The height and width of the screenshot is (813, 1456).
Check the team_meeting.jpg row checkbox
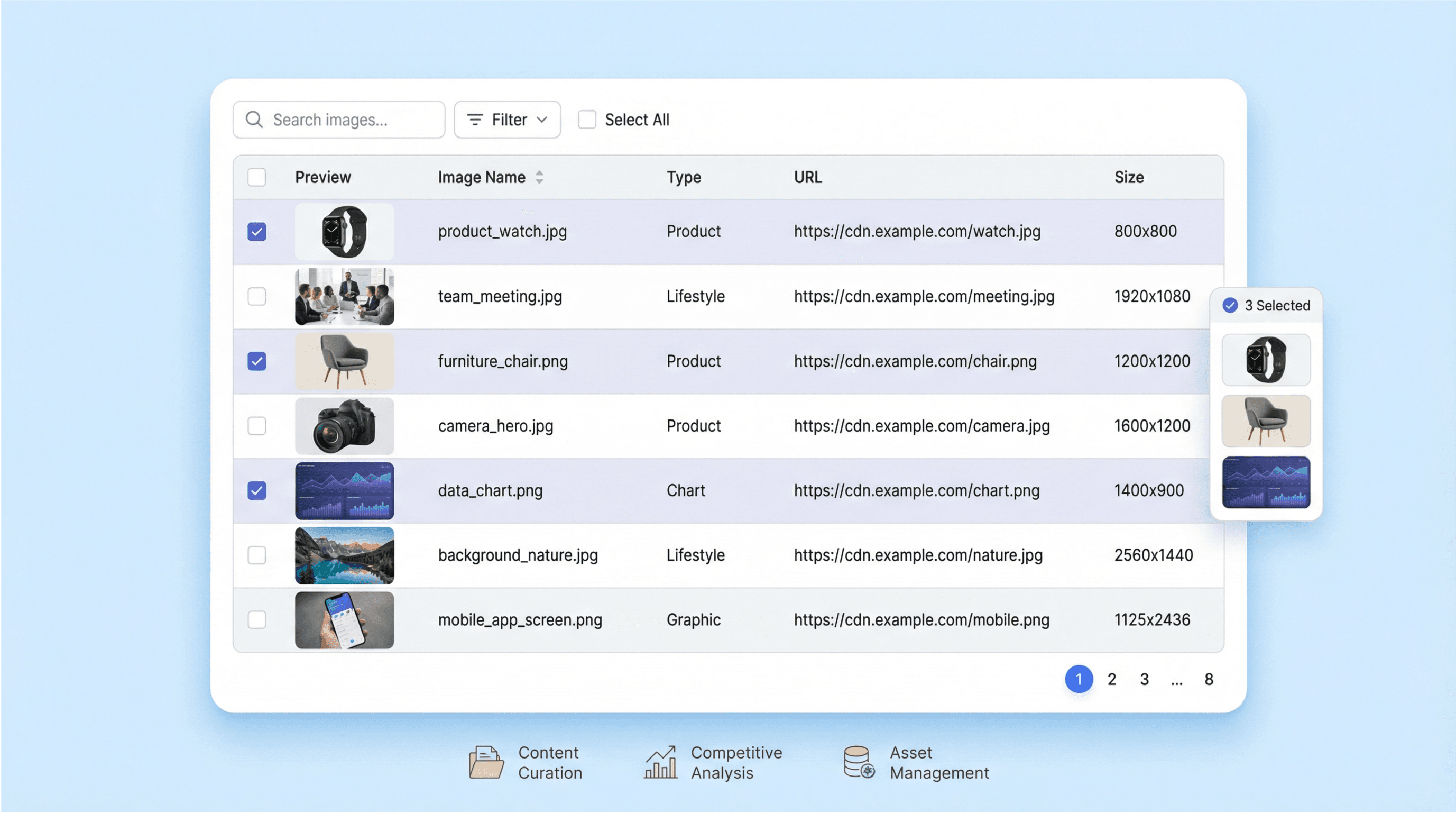[257, 296]
